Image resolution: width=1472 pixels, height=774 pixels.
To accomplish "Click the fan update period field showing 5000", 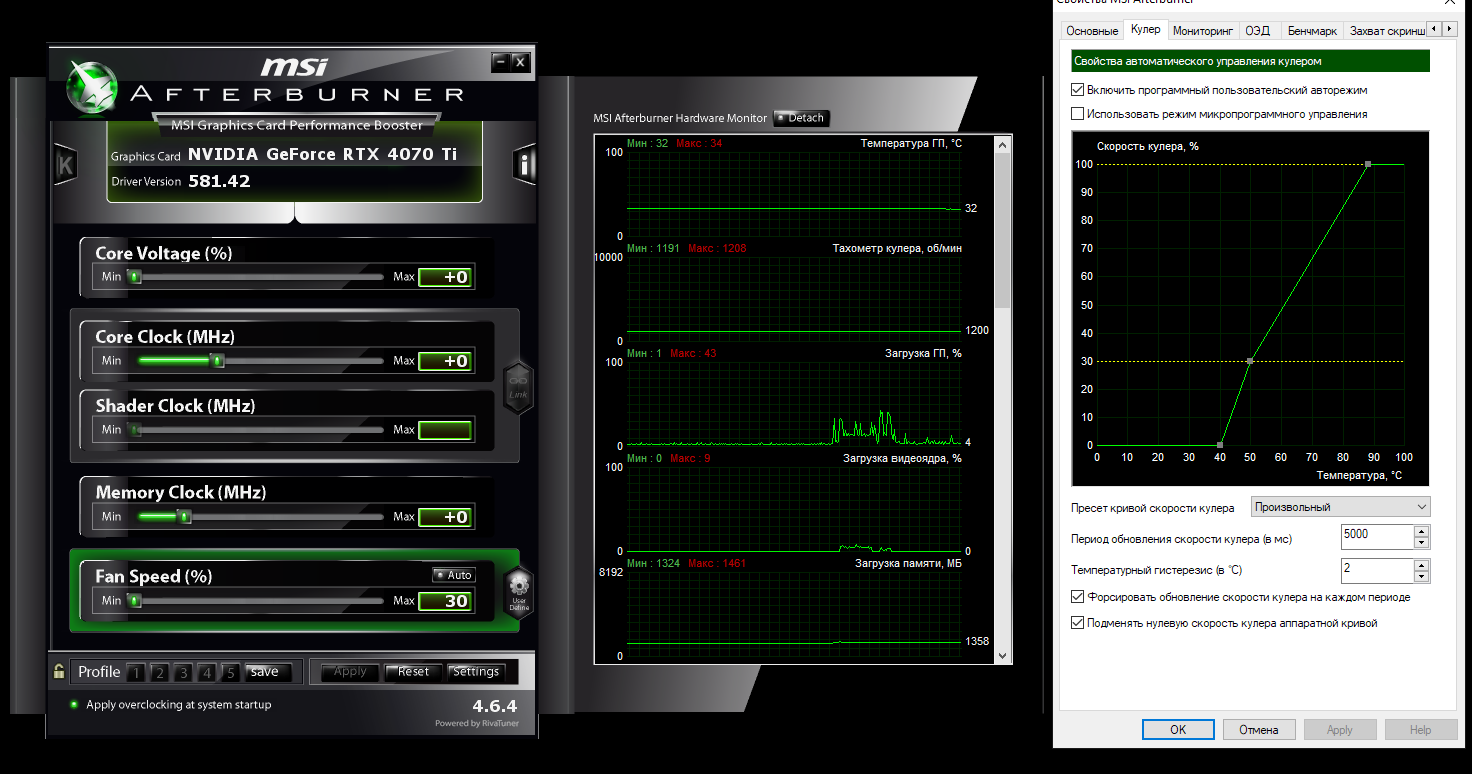I will (1377, 537).
